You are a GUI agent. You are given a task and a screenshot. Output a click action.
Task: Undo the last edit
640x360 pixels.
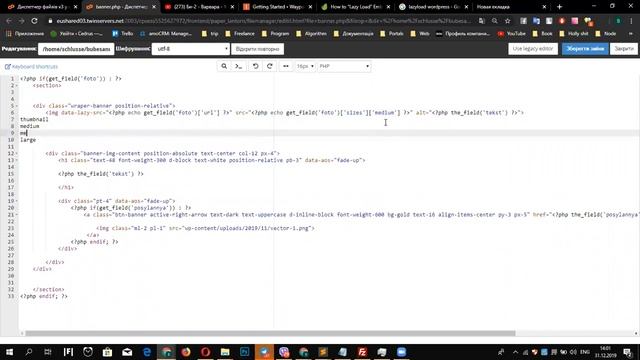click(256, 66)
